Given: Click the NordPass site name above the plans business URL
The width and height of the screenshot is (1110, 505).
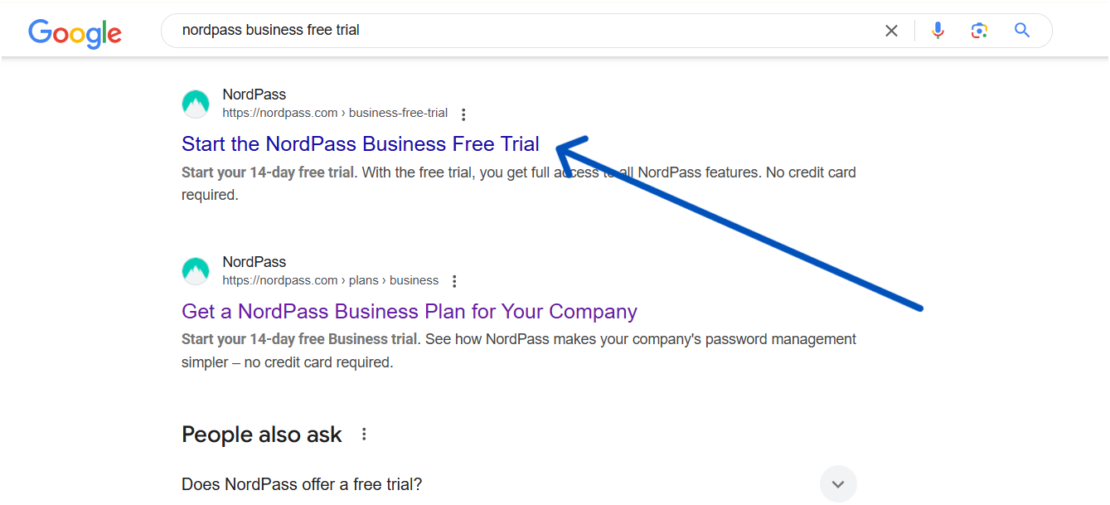Looking at the screenshot, I should point(254,262).
